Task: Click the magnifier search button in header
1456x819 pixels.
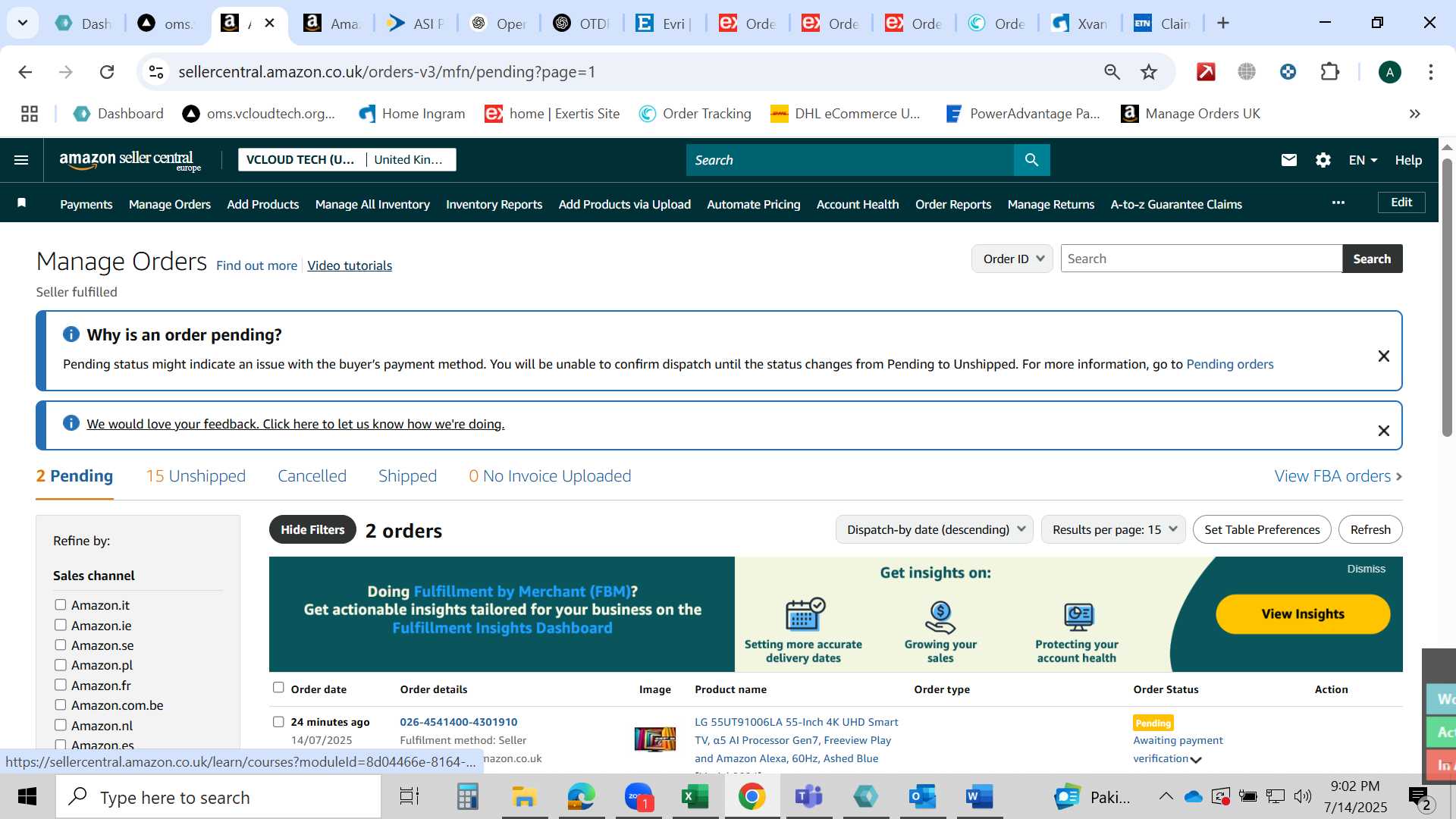Action: [x=1031, y=160]
